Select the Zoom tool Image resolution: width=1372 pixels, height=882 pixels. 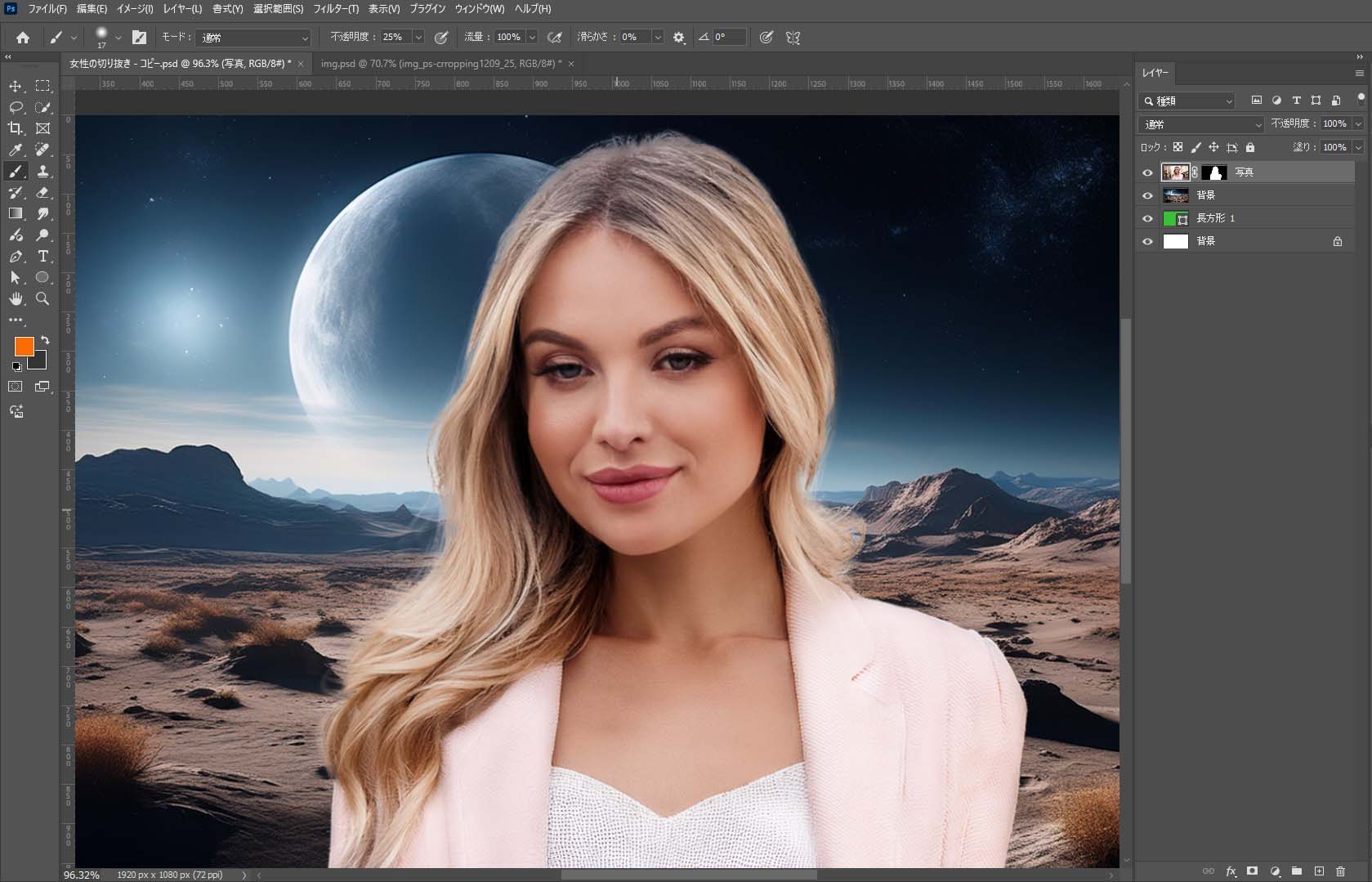pos(43,299)
